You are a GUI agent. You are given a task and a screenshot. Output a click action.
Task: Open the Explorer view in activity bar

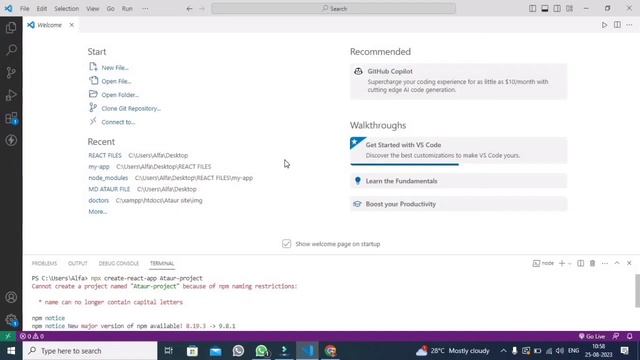[x=11, y=27]
